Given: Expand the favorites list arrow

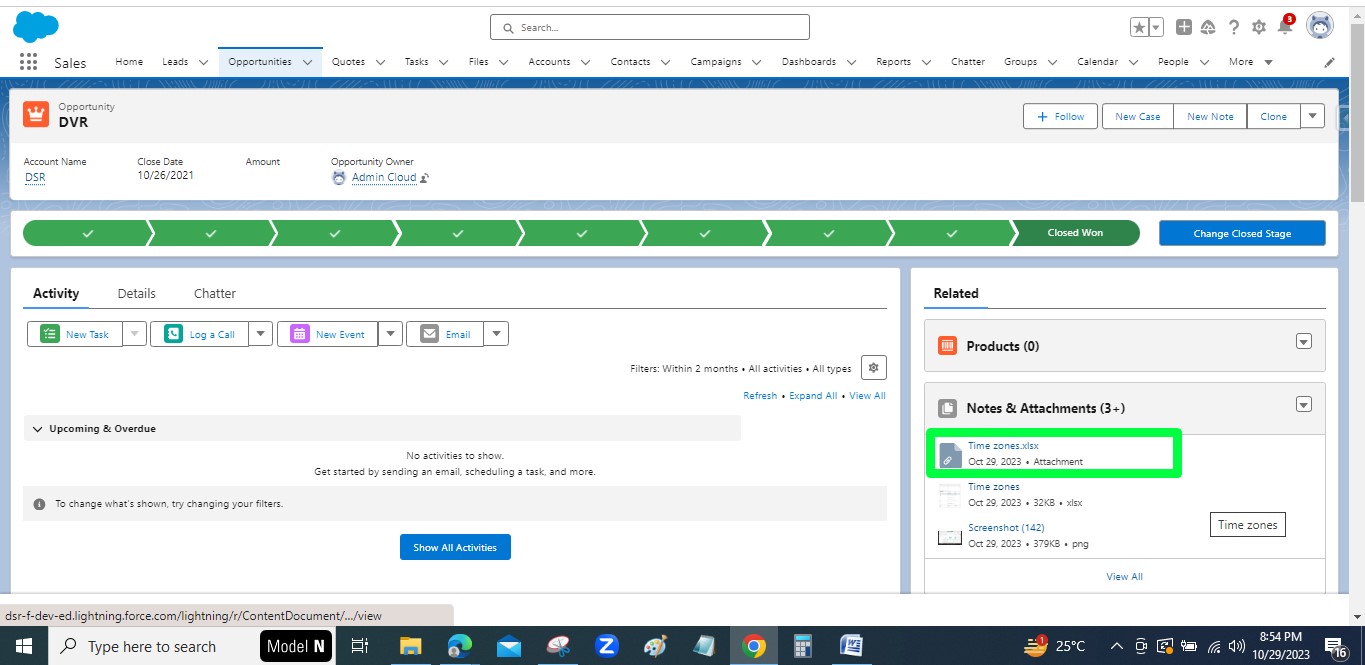Looking at the screenshot, I should coord(1156,28).
